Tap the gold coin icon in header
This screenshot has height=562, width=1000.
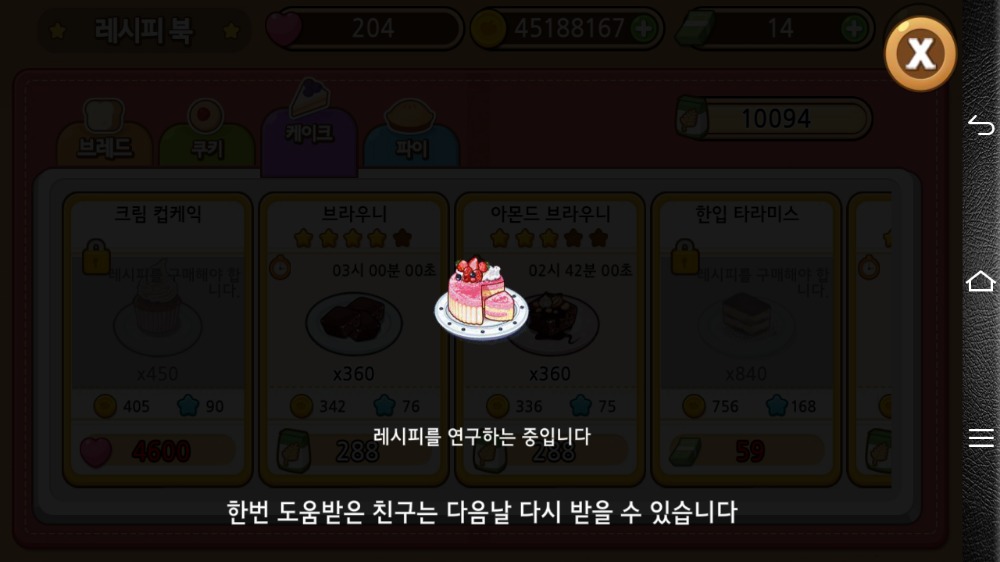(488, 29)
